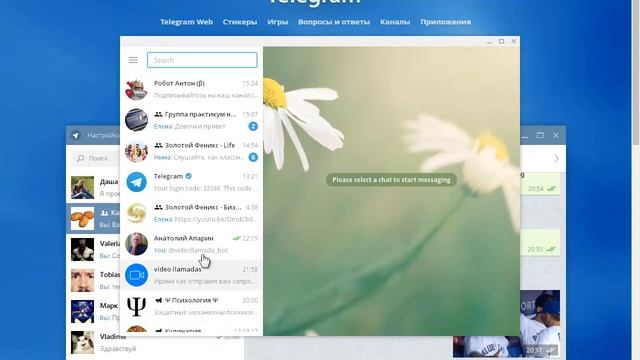Open Робот Антон (β) chat
Viewport: 640px width, 360px height.
[191, 89]
